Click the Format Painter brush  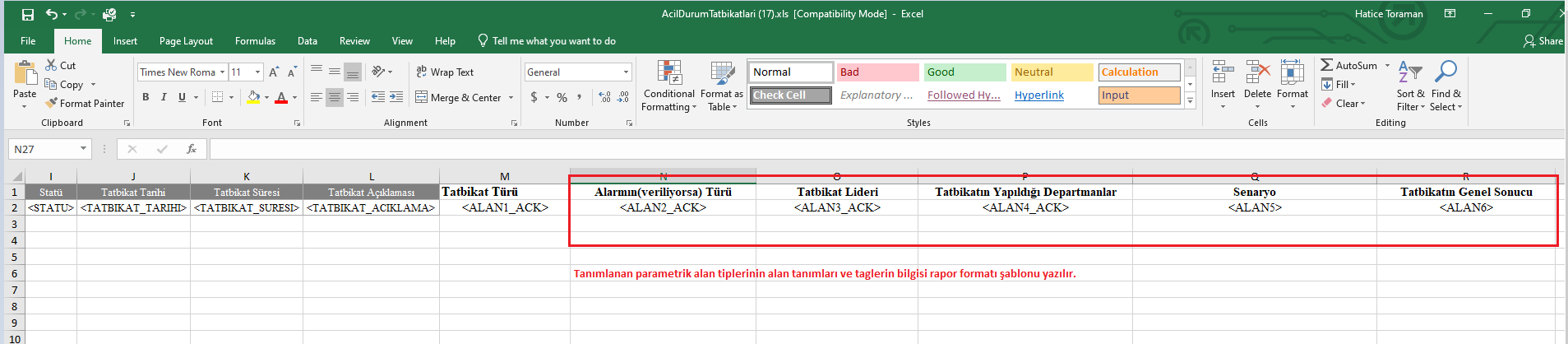51,103
